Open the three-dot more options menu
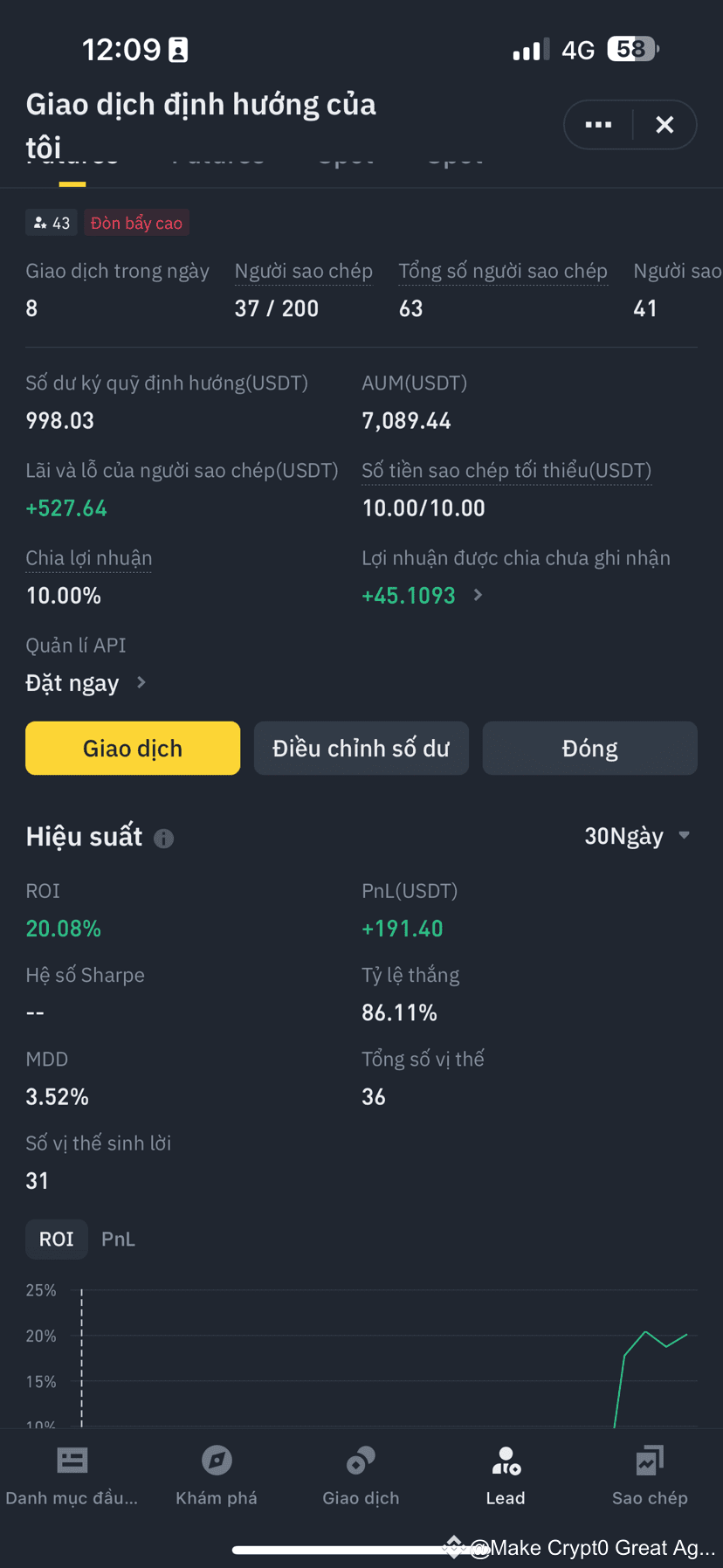 point(598,125)
